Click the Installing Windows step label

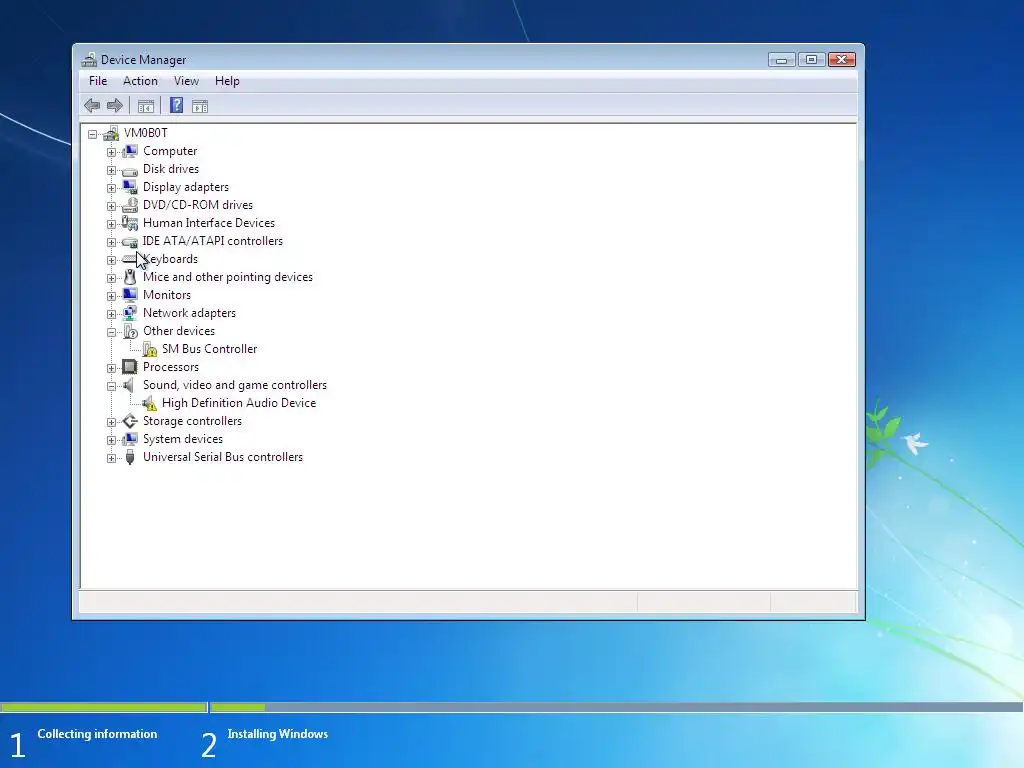coord(278,734)
